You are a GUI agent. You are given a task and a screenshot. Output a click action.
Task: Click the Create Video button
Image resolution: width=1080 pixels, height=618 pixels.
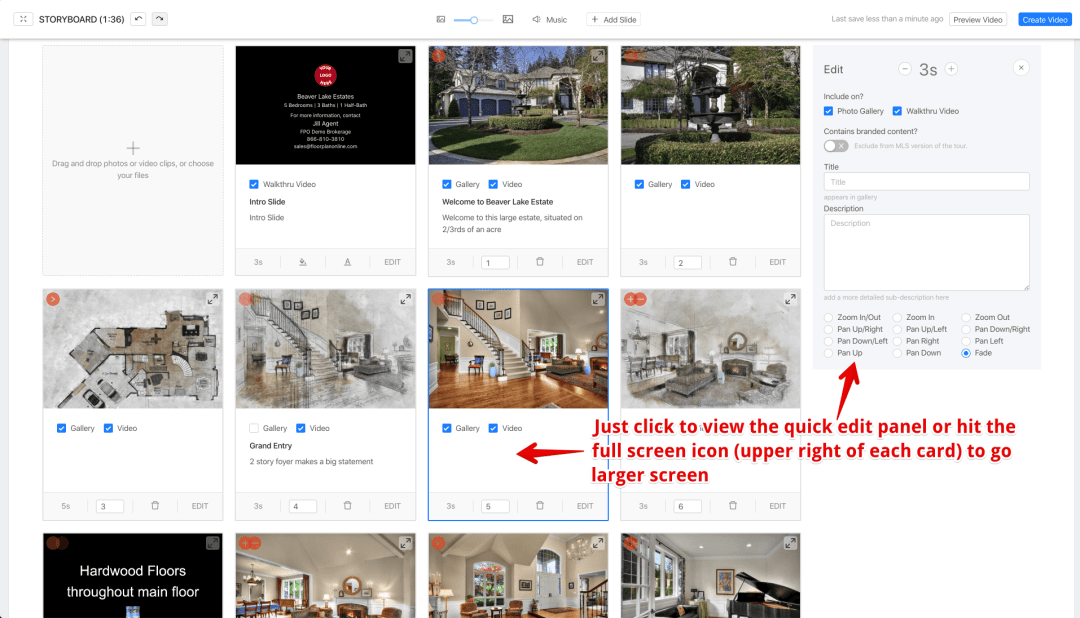click(1044, 19)
